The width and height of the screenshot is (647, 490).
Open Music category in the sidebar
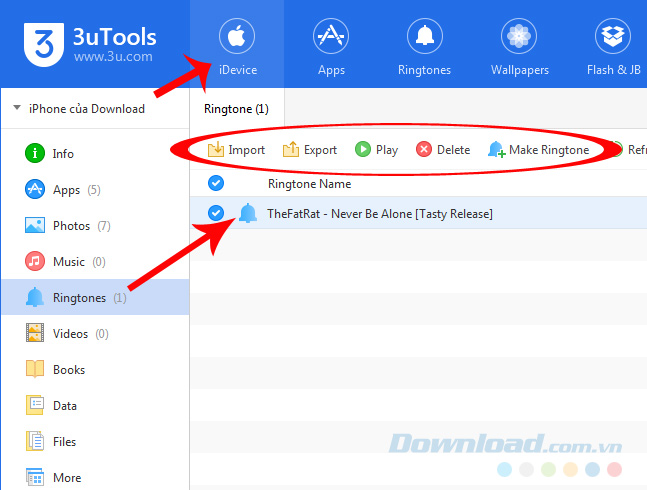coord(68,262)
